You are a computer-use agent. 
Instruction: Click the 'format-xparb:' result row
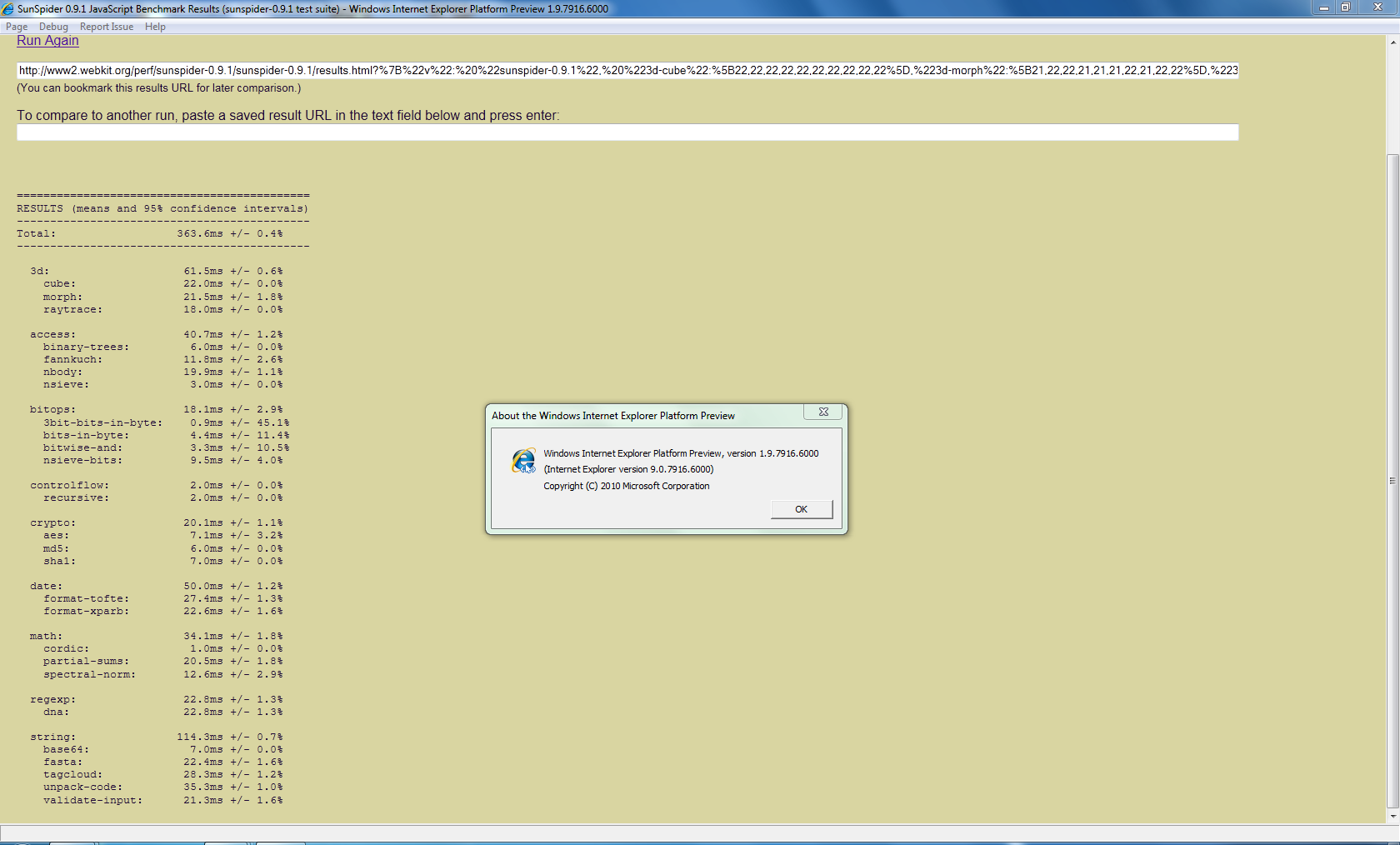[163, 612]
